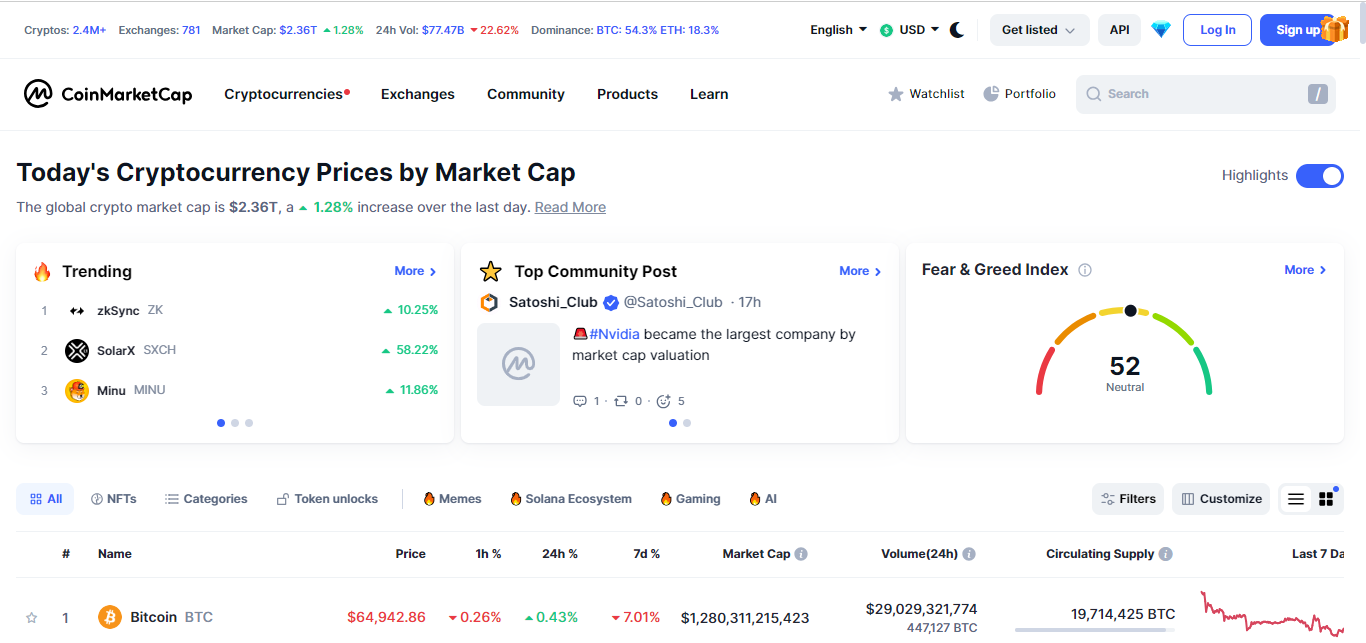Toggle dark mode moon icon
Screen dimensions: 1366x643
(957, 30)
